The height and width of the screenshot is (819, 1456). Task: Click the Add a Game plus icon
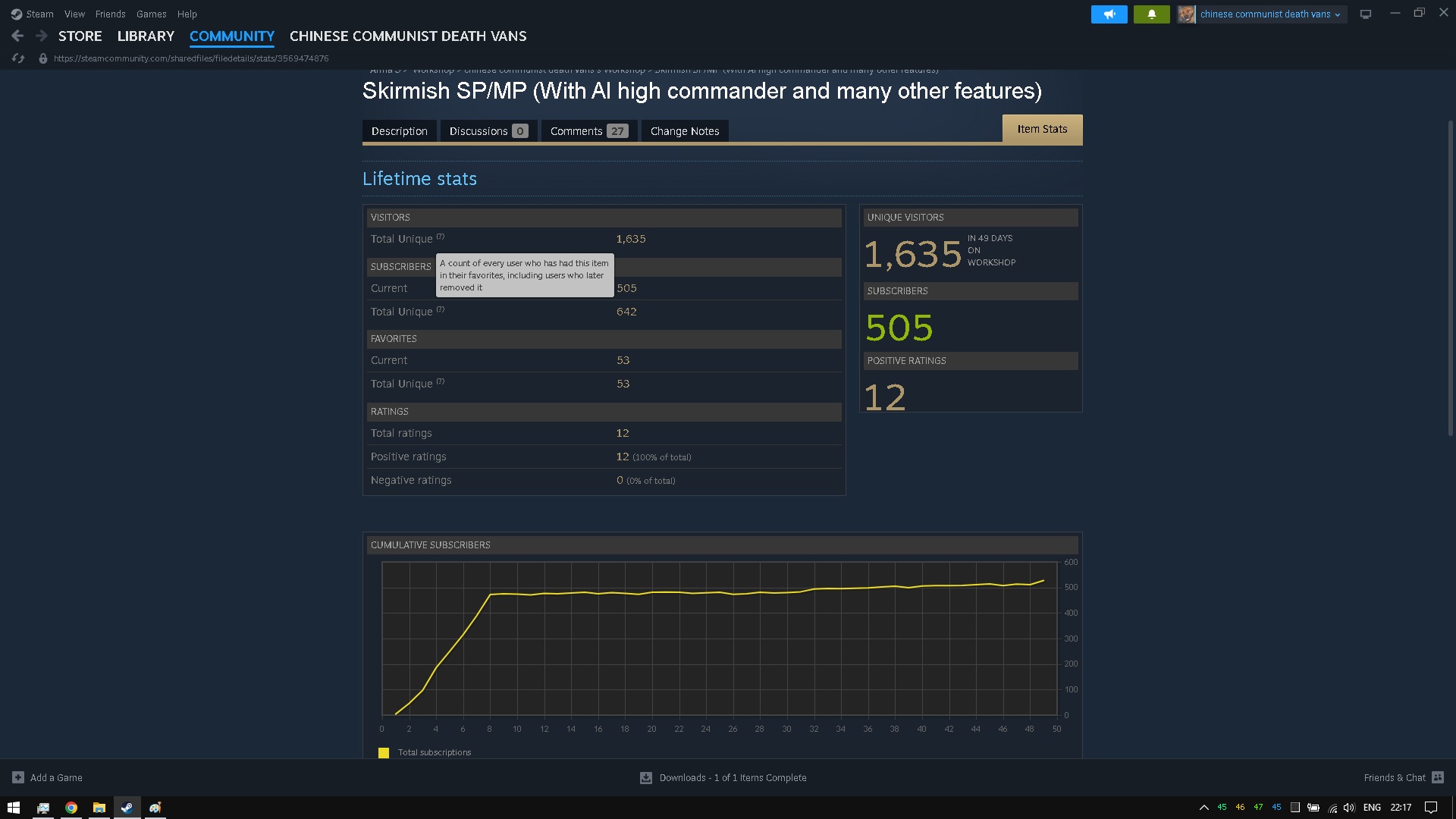[x=17, y=777]
